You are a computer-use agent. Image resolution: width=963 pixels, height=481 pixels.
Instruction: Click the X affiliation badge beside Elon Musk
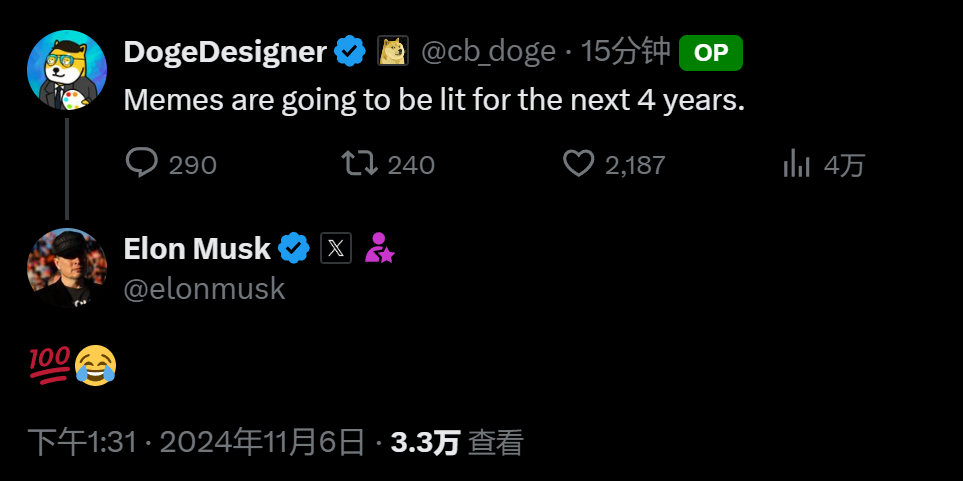(x=336, y=248)
